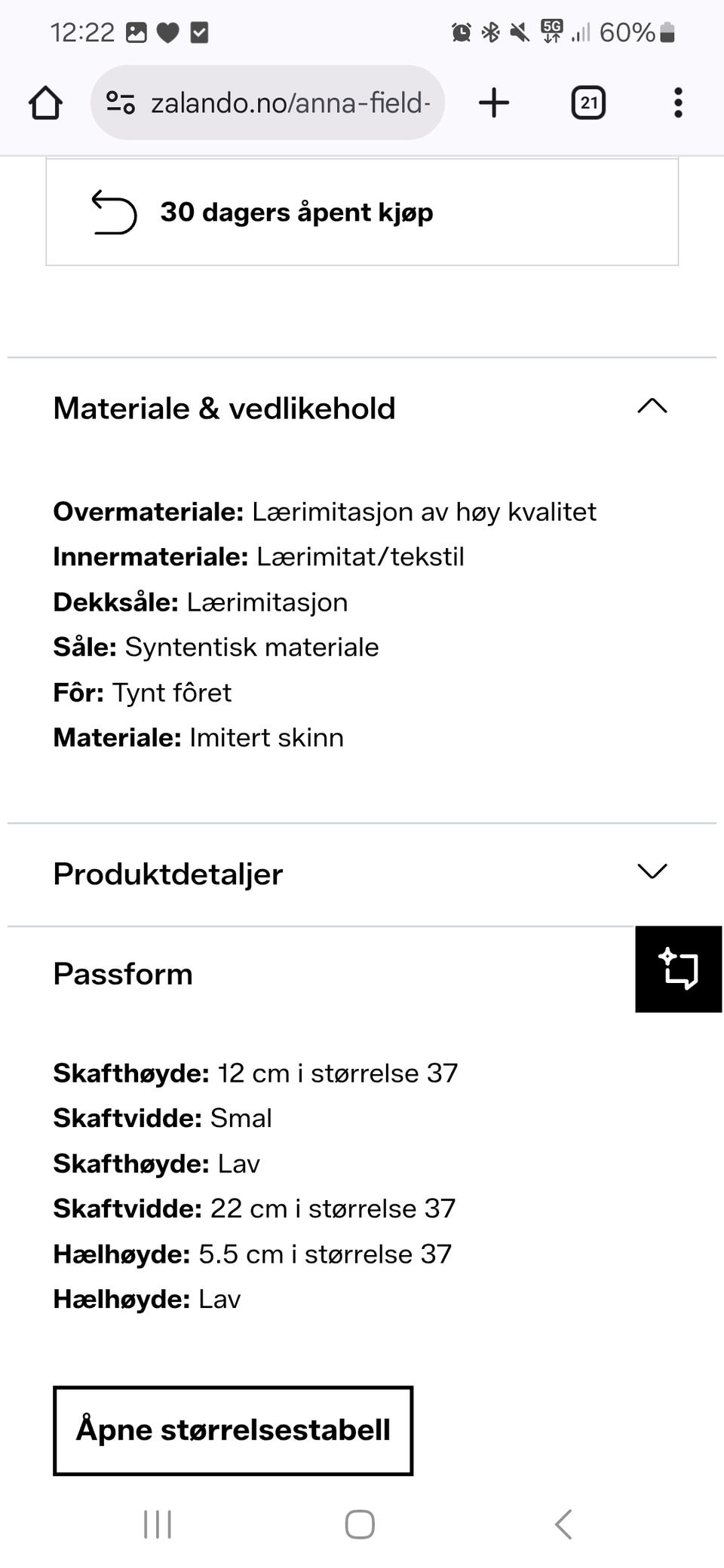
Task: Open tab switcher showing 21 tabs
Action: [x=588, y=103]
